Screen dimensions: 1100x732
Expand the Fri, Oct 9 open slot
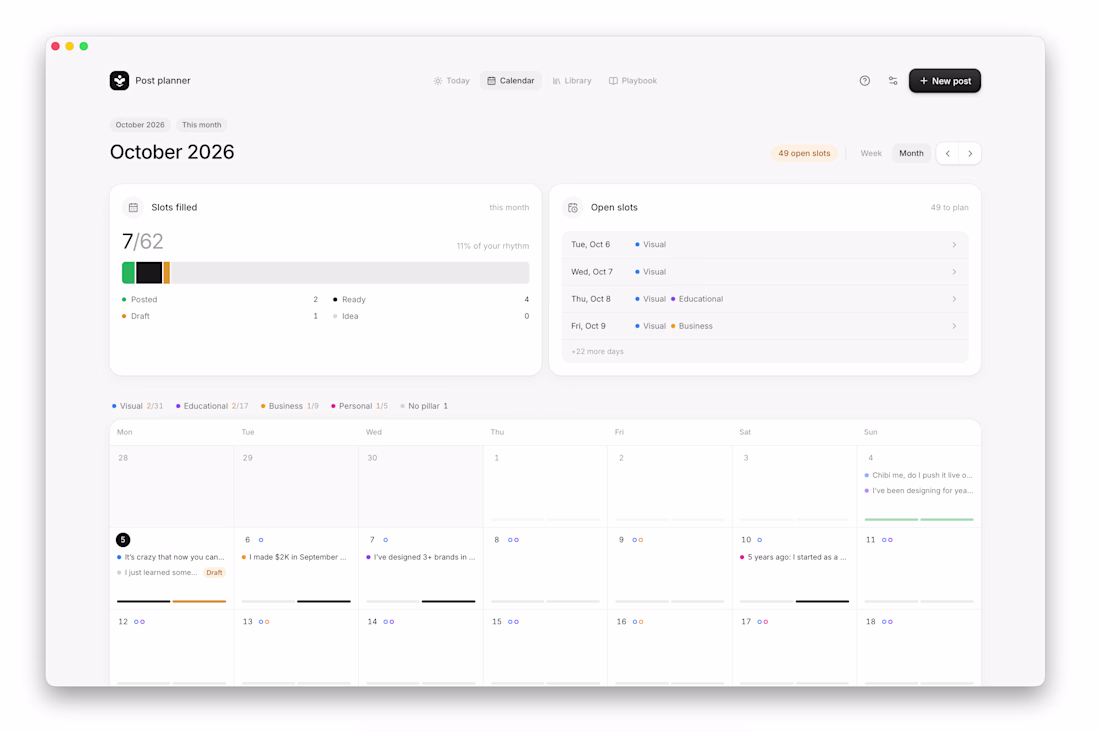click(x=765, y=326)
